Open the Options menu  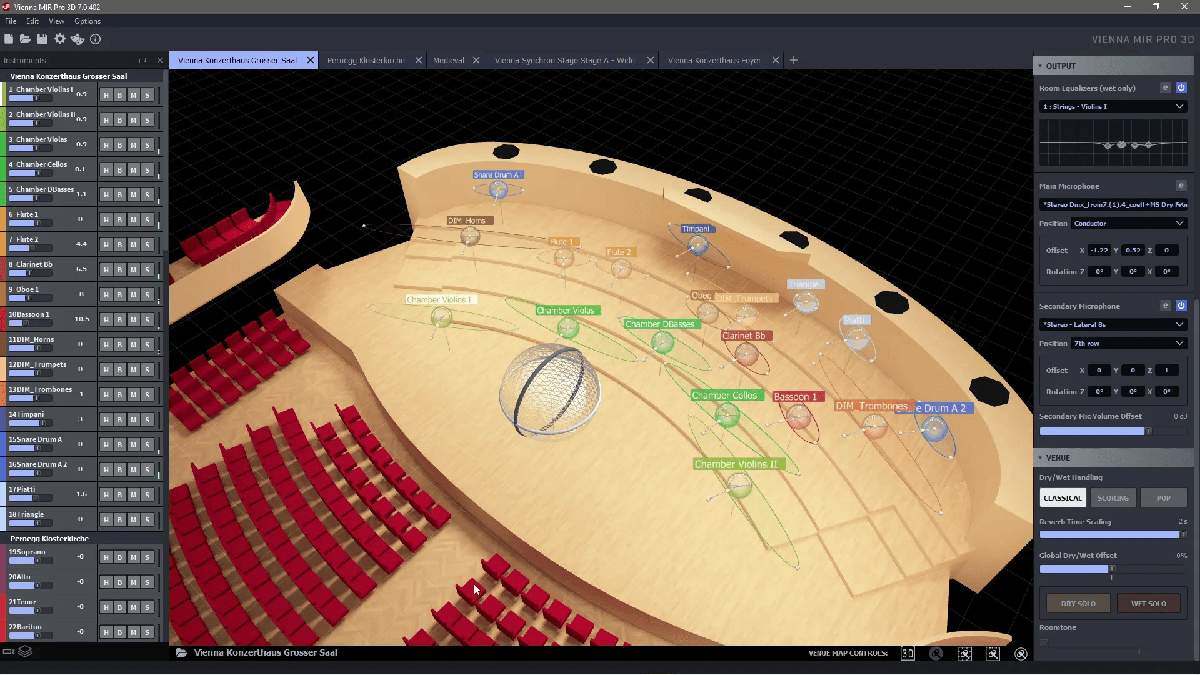pyautogui.click(x=87, y=21)
